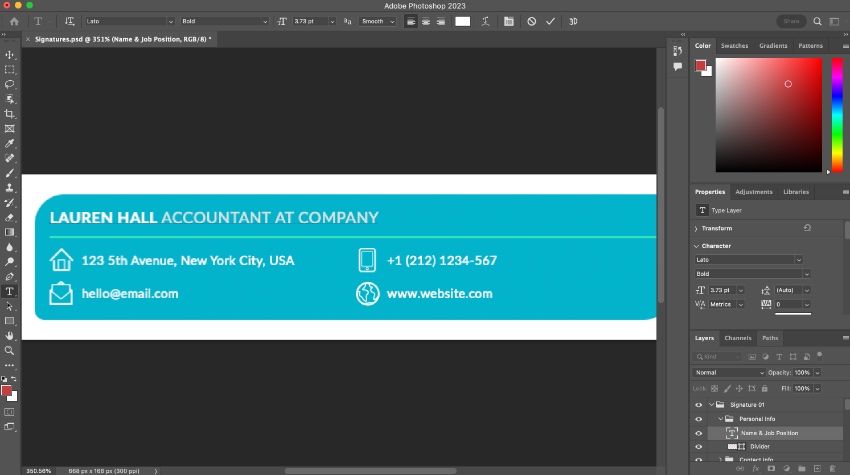Right align text

point(441,21)
